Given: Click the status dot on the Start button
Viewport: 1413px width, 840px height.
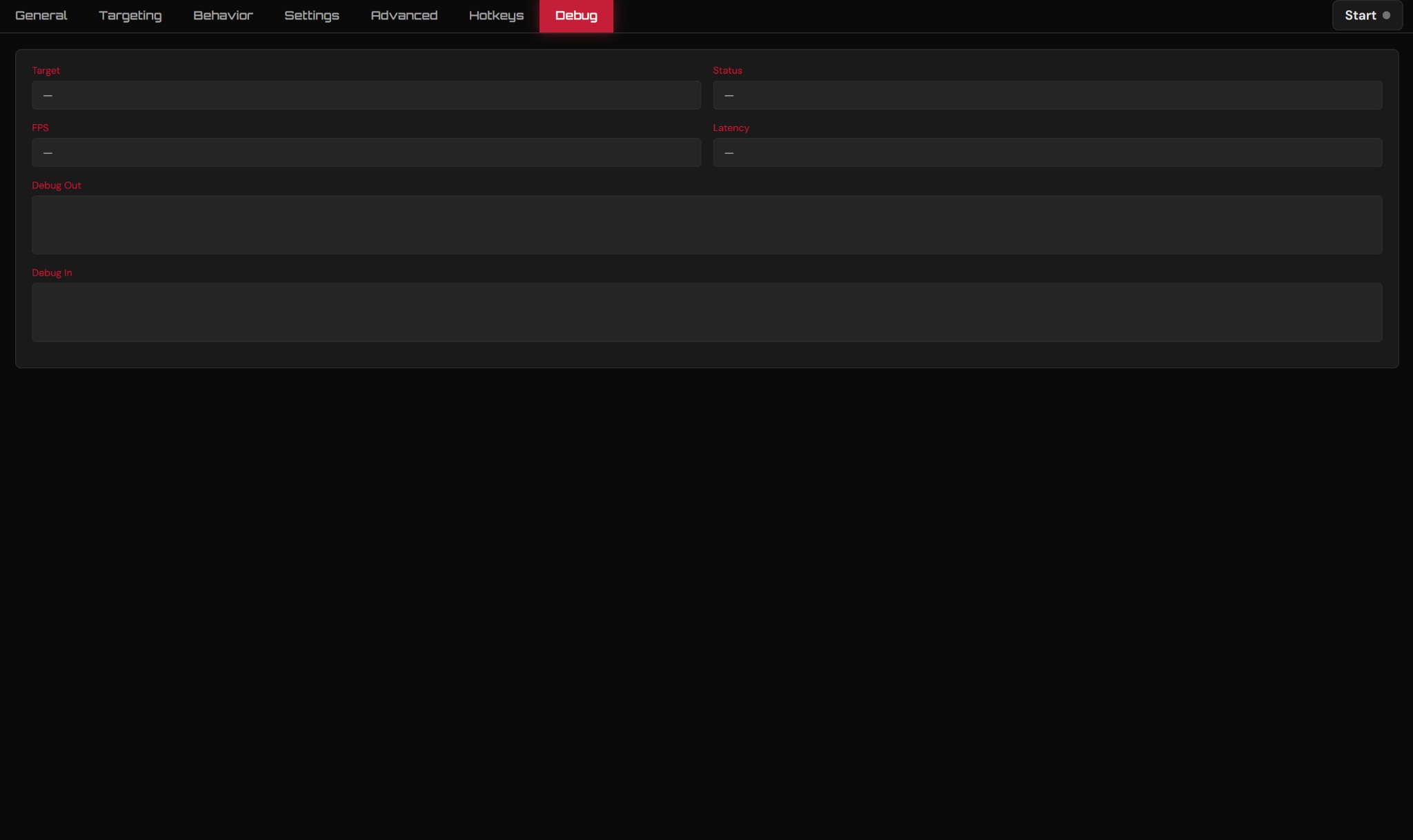Looking at the screenshot, I should coord(1387,14).
